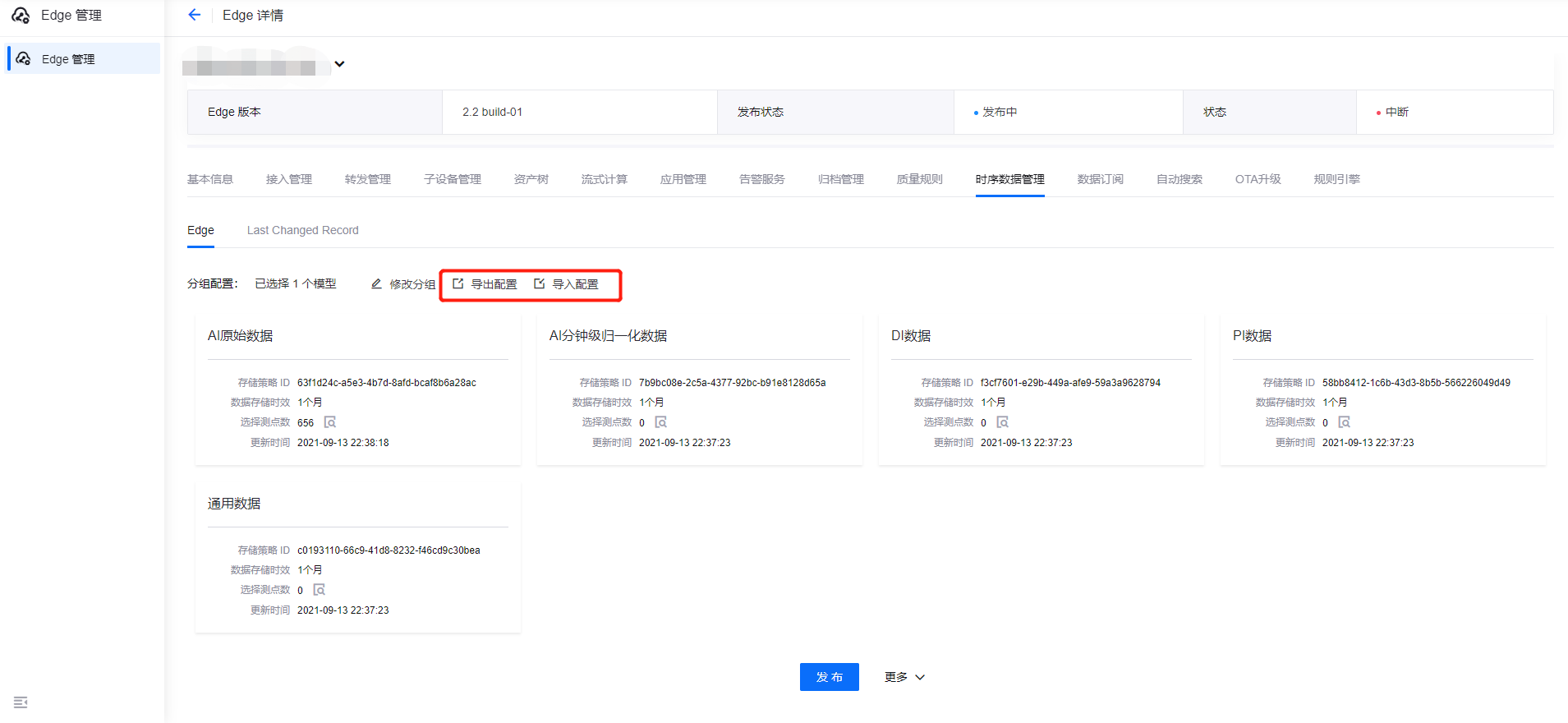This screenshot has width=1568, height=723.
Task: Select 时序数据管理 tab
Action: click(1010, 179)
